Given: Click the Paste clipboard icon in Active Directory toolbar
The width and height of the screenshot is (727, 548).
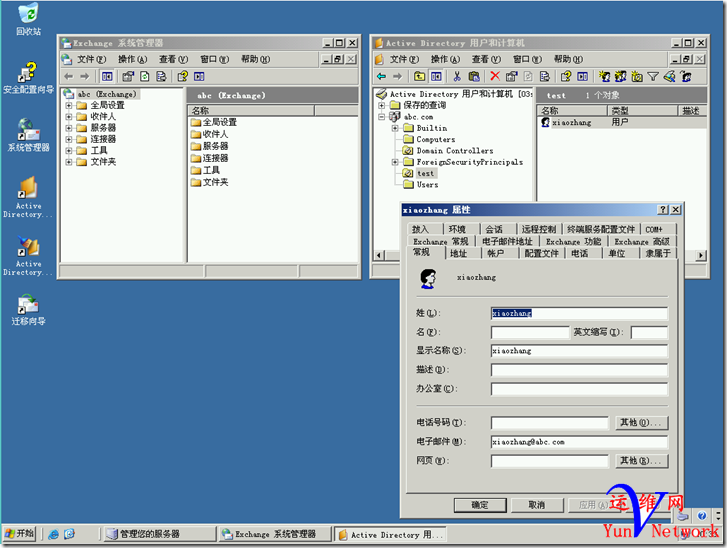Looking at the screenshot, I should click(x=474, y=76).
